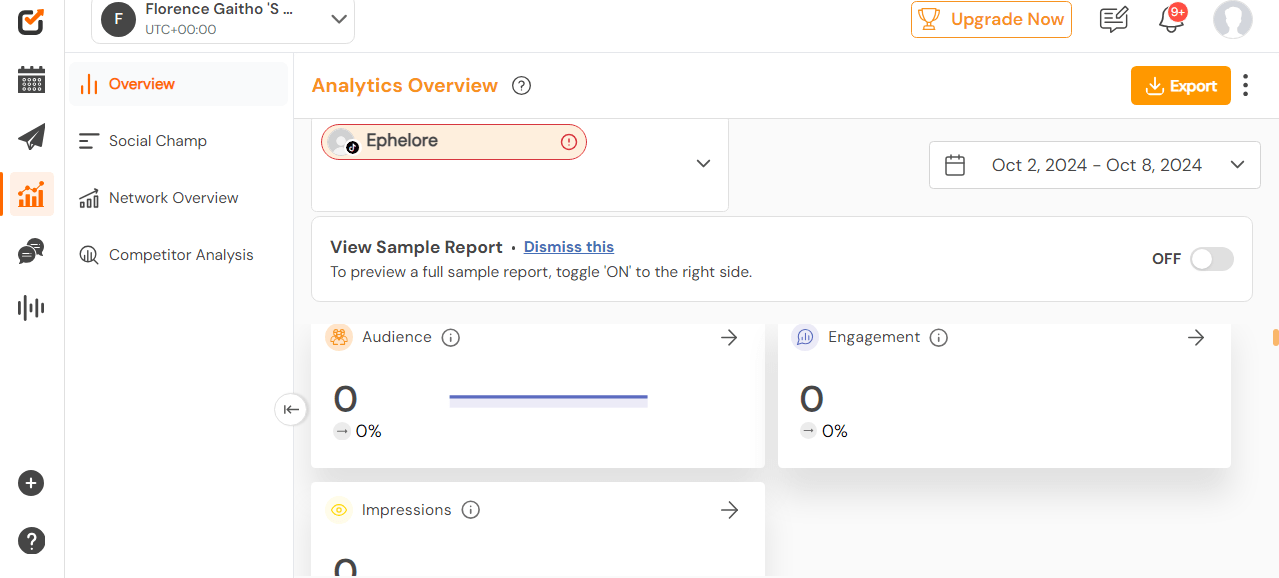This screenshot has width=1279, height=578.
Task: Click the page scrollbar thumb
Action: pyautogui.click(x=1275, y=337)
